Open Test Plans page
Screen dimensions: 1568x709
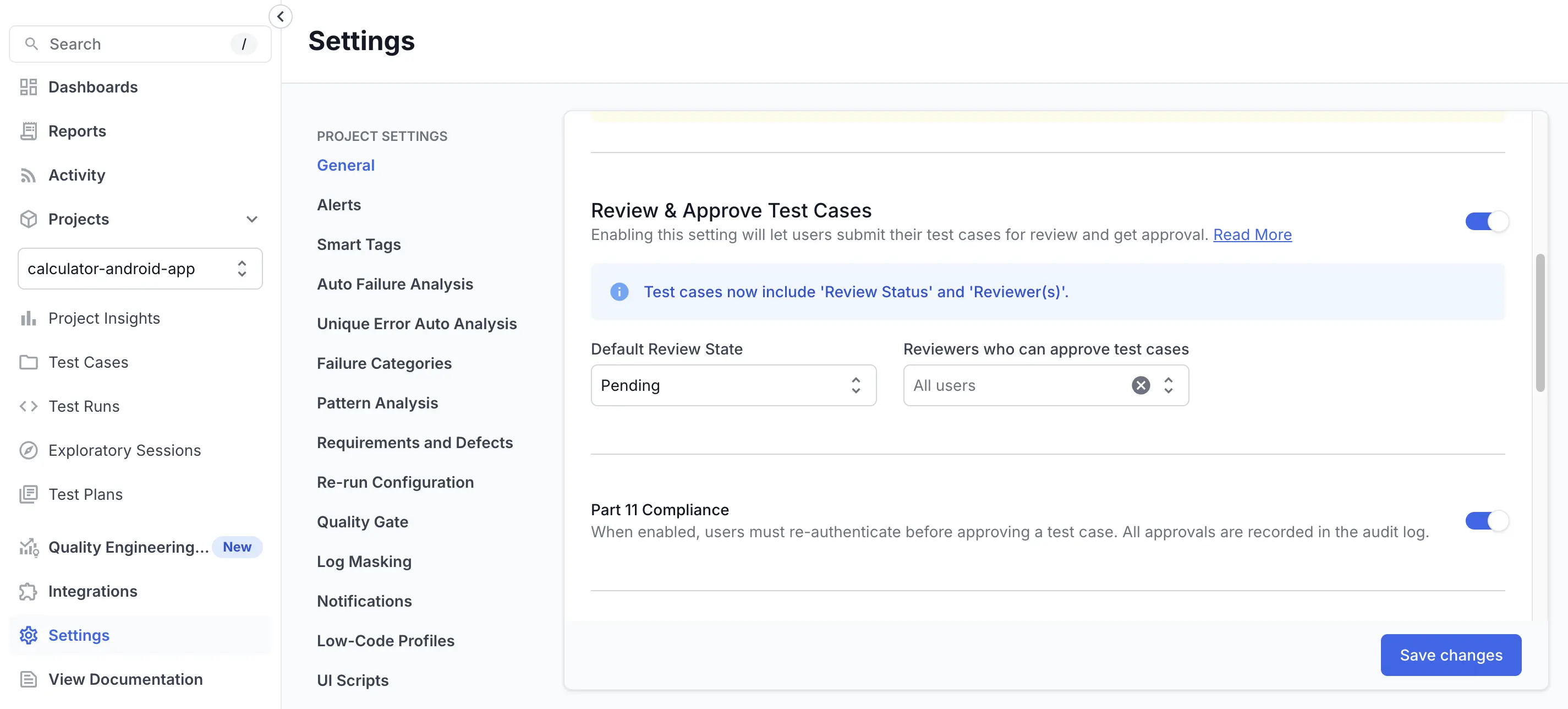coord(86,494)
